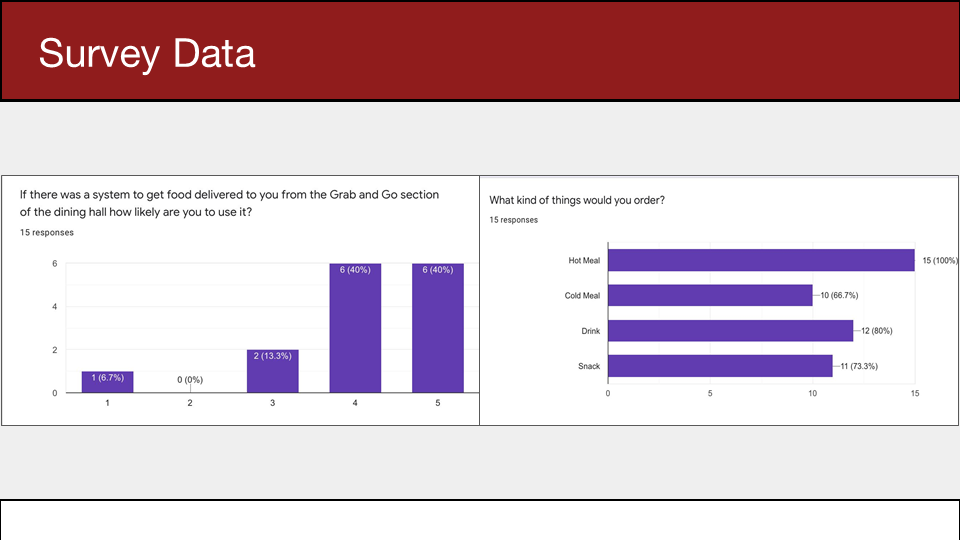Screen dimensions: 960x540
Task: Click the 10 (66.7%) data label
Action: click(x=839, y=295)
